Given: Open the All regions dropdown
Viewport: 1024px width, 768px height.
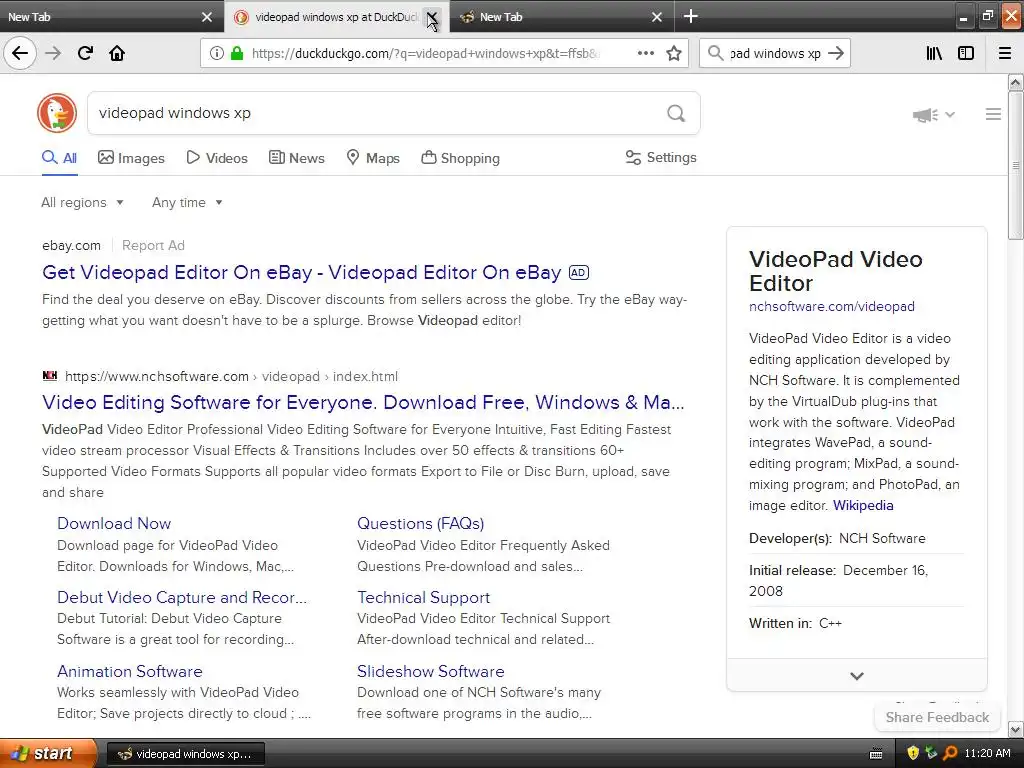Looking at the screenshot, I should pyautogui.click(x=82, y=202).
